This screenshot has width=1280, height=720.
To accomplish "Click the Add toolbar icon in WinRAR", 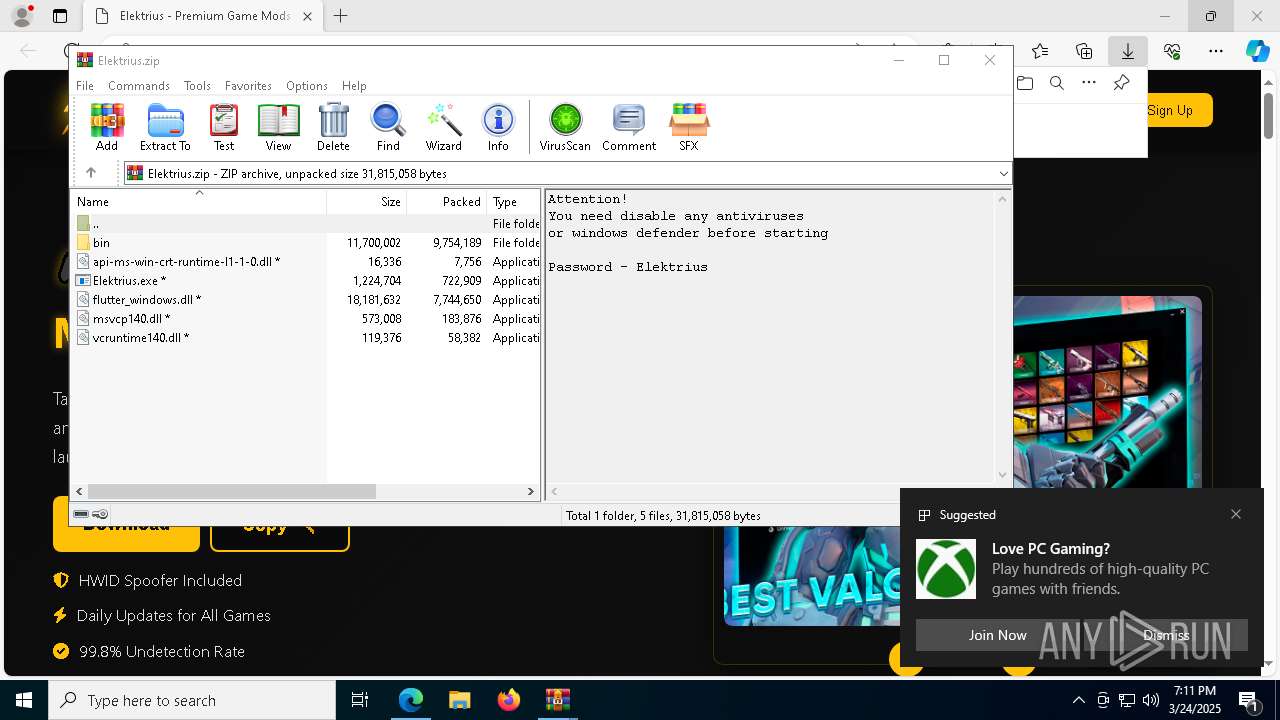I will pyautogui.click(x=107, y=127).
